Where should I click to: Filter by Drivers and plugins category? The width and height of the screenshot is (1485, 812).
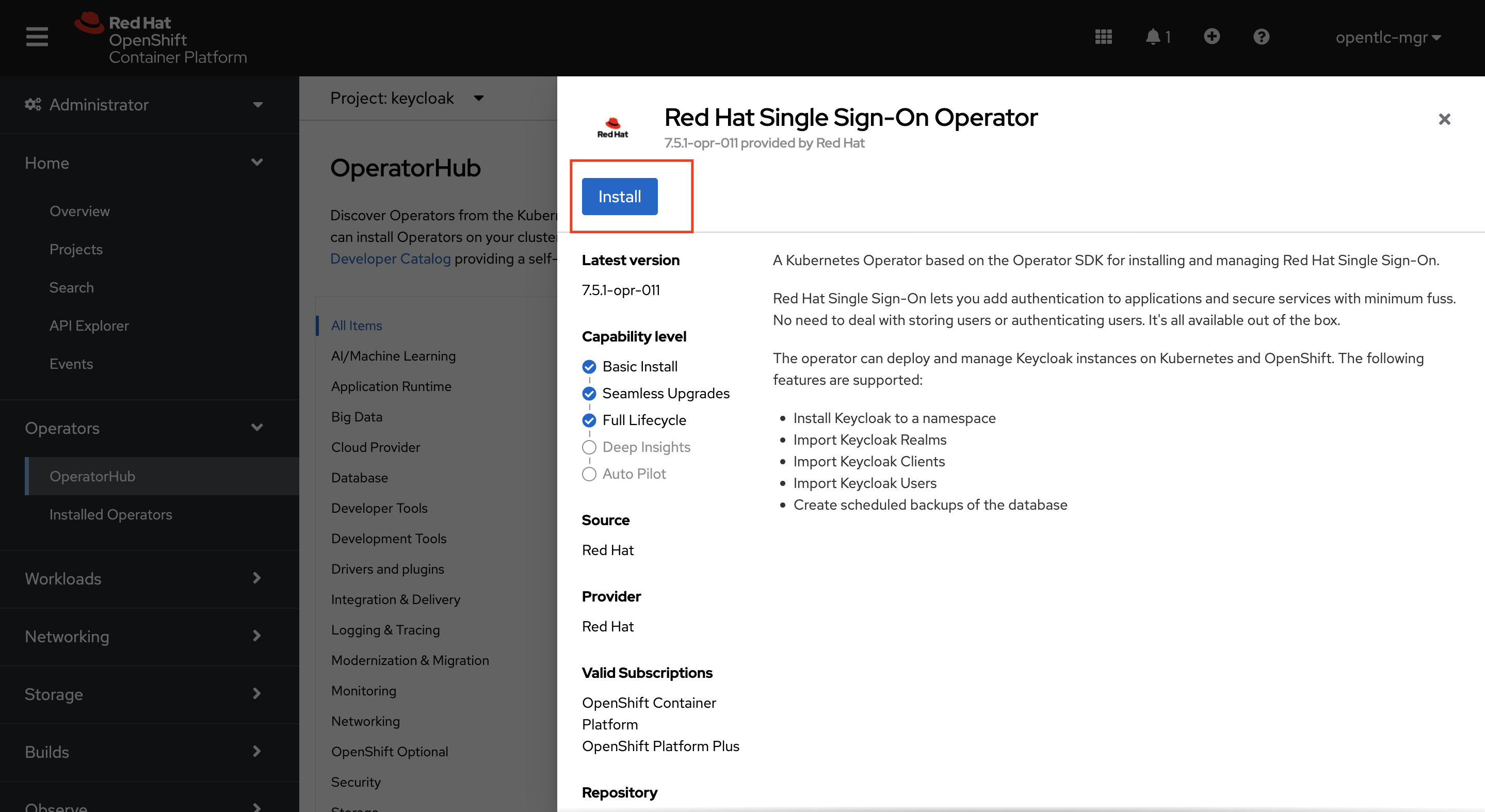click(388, 569)
